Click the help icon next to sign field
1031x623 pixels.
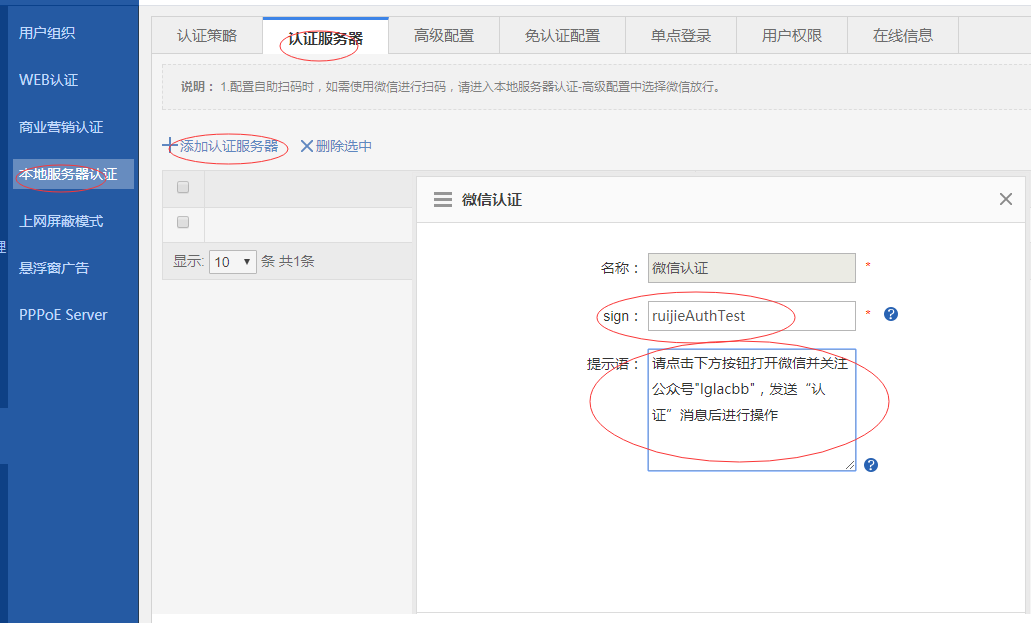tap(891, 314)
